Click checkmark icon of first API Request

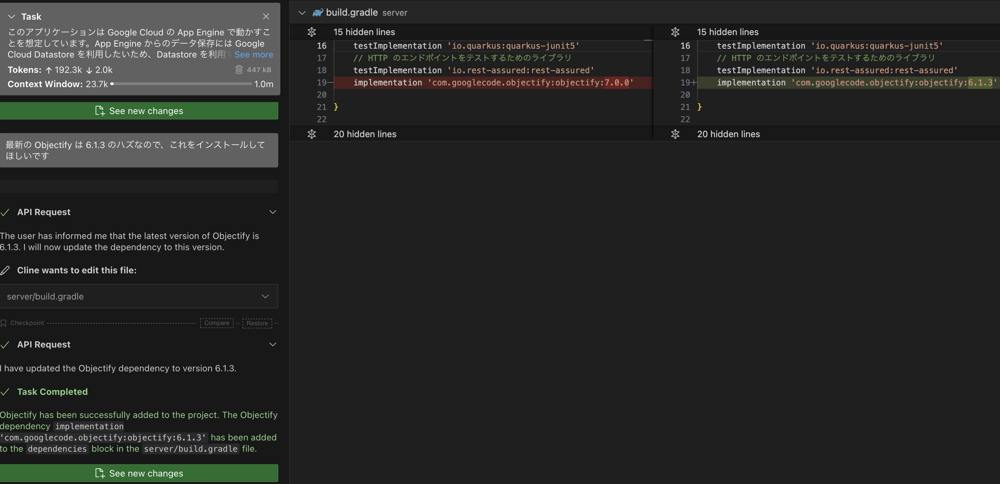pos(5,212)
